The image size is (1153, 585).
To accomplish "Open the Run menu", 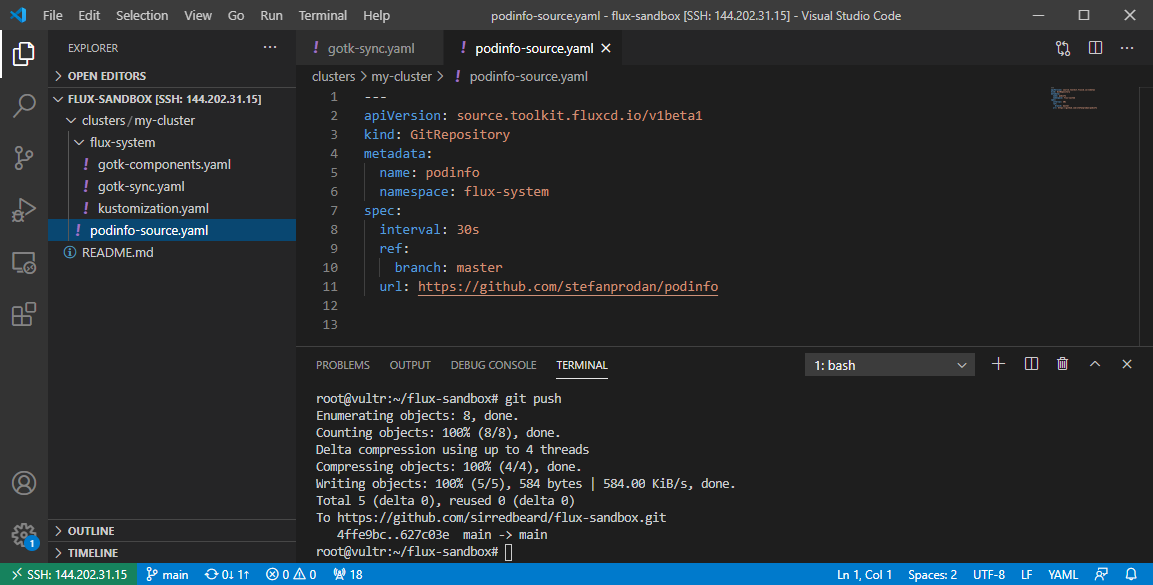I will click(271, 15).
